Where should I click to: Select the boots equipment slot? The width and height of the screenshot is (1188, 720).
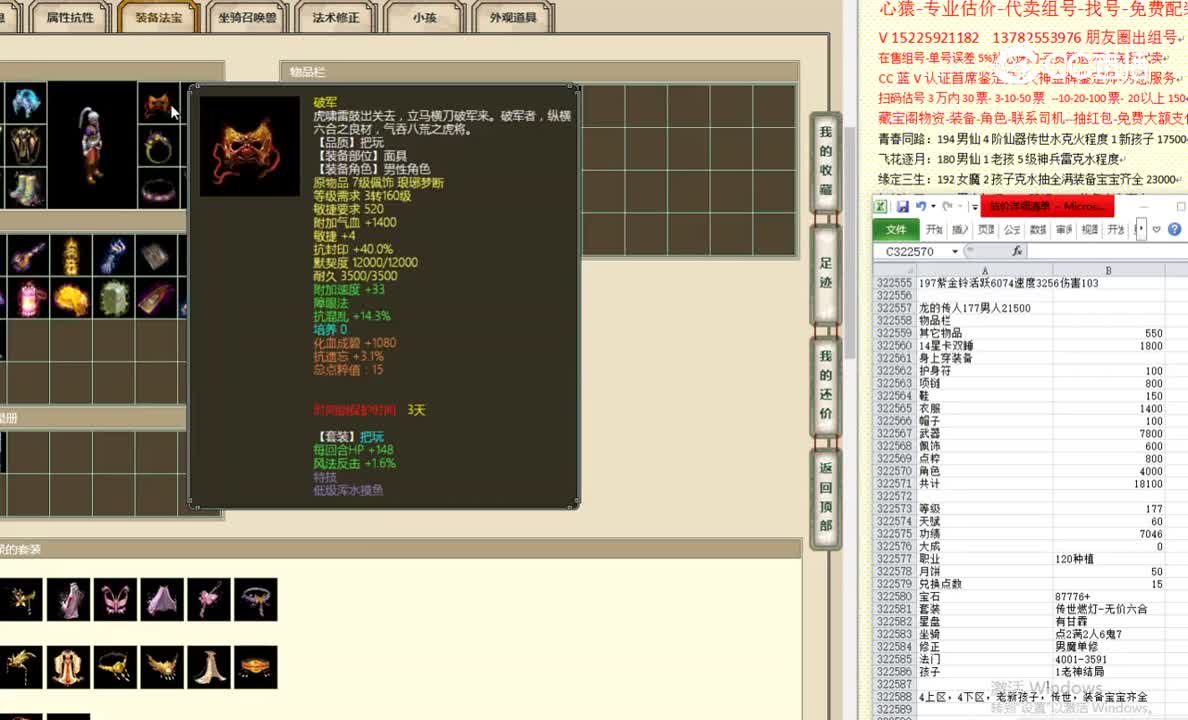point(25,188)
